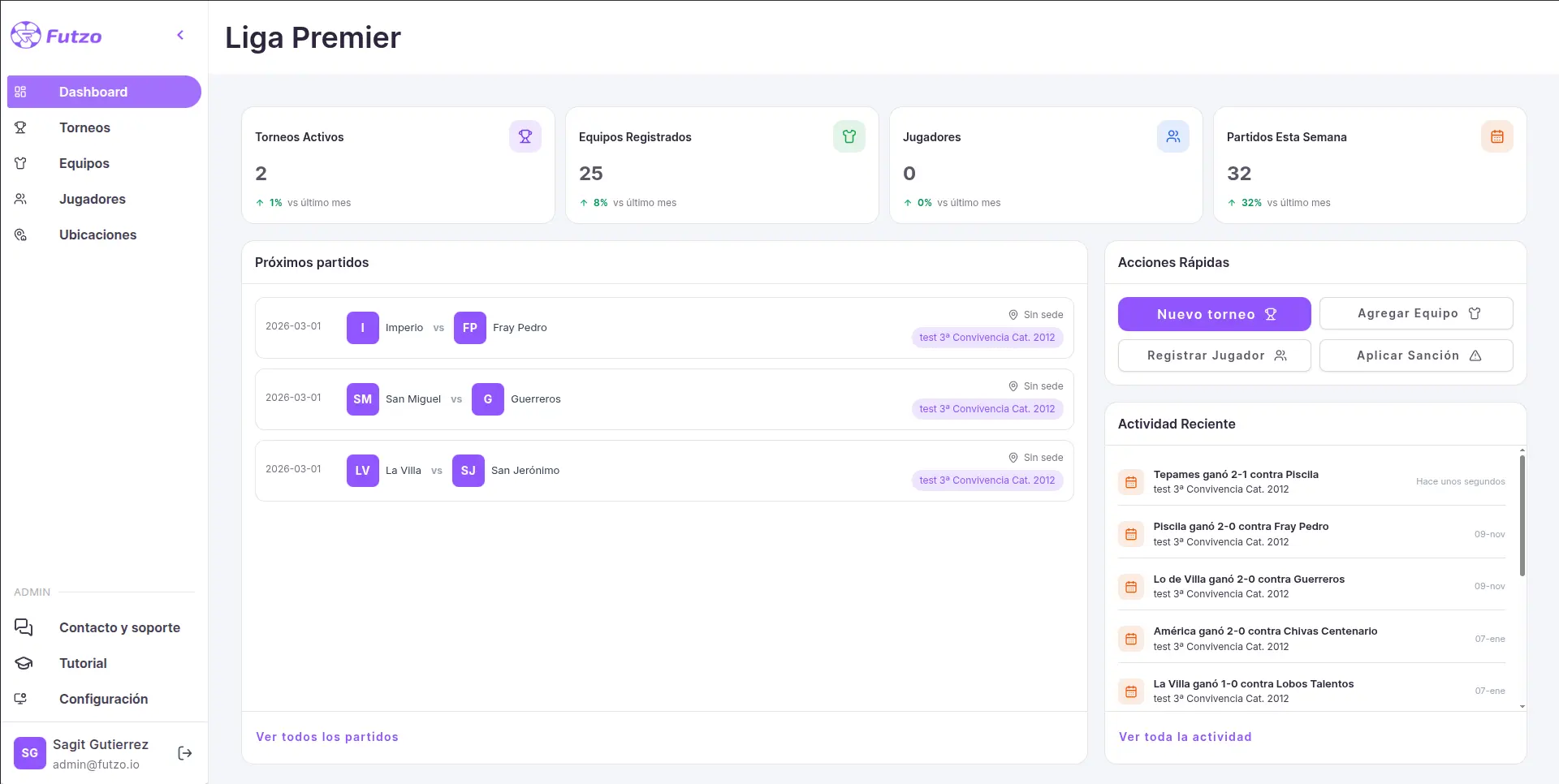The height and width of the screenshot is (784, 1559).
Task: Open Ver todos los partidos link
Action: point(326,737)
